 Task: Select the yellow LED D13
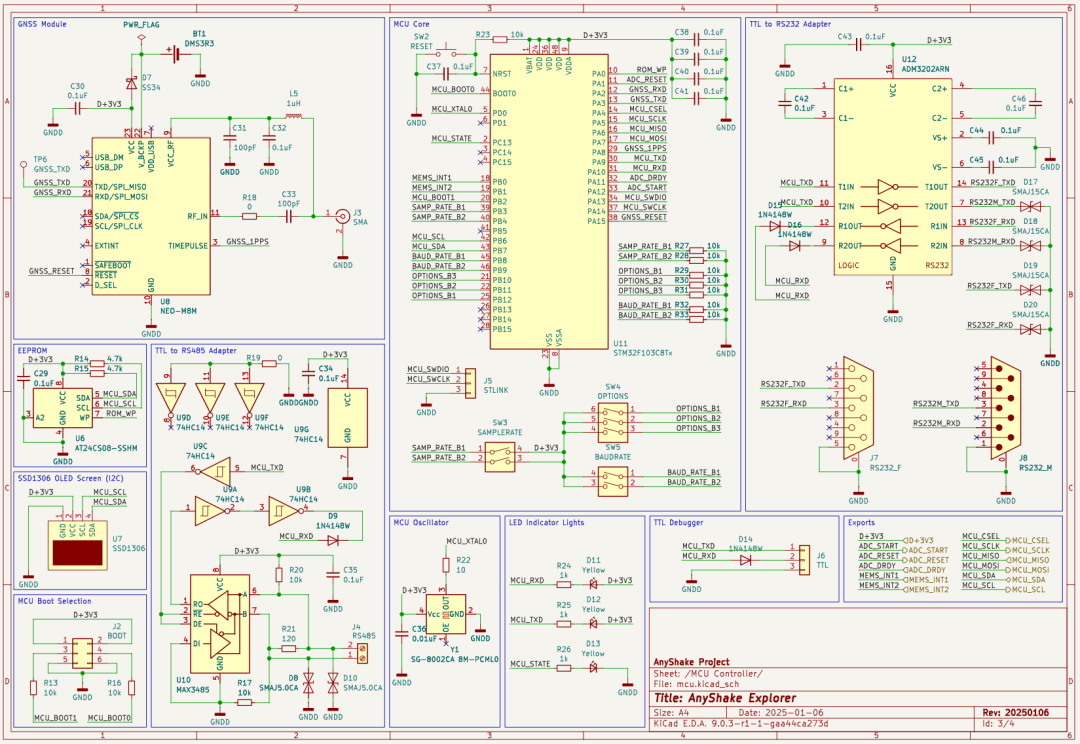pos(593,667)
